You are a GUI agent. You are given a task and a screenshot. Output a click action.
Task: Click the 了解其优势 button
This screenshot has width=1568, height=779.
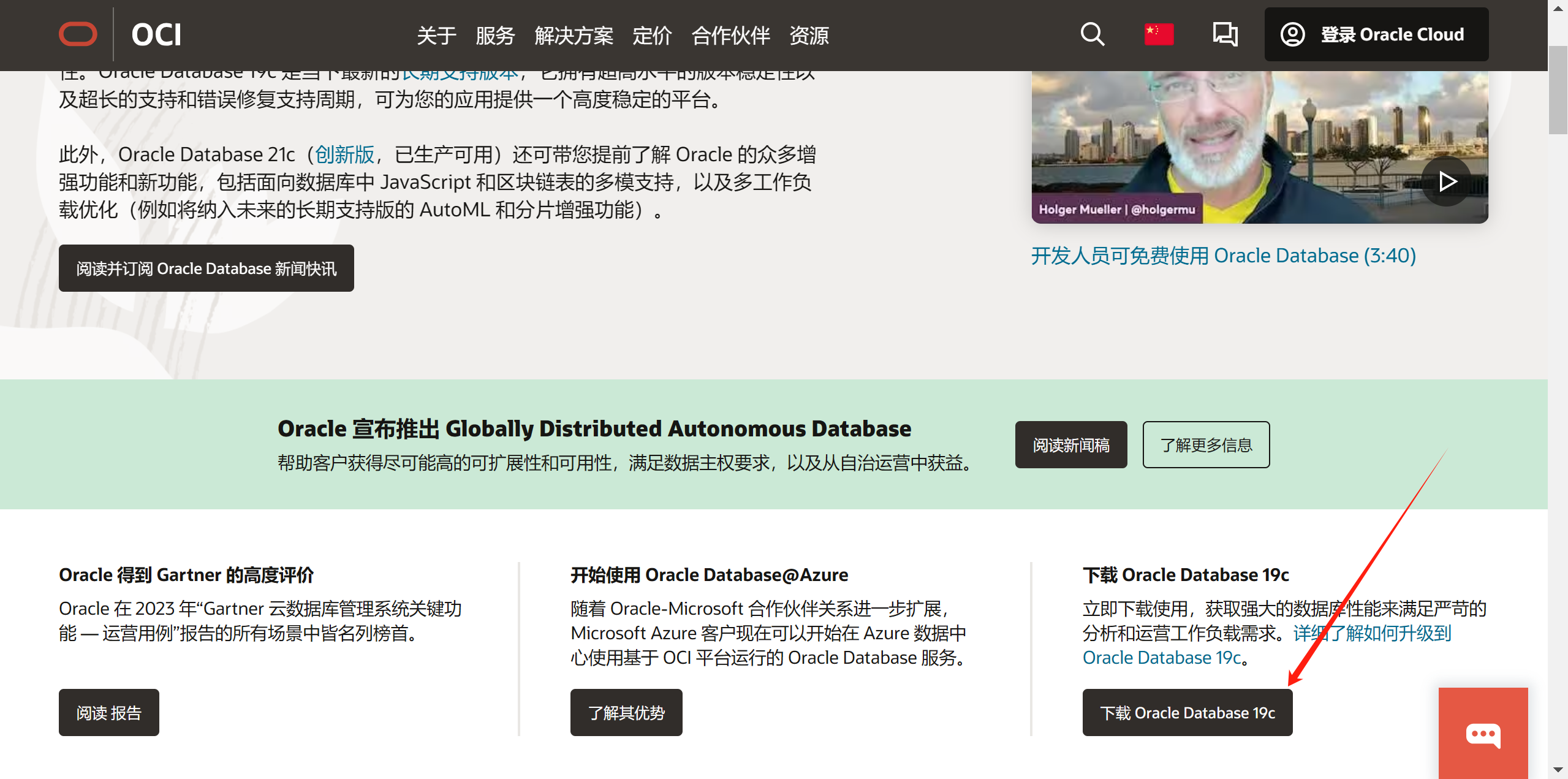click(626, 713)
